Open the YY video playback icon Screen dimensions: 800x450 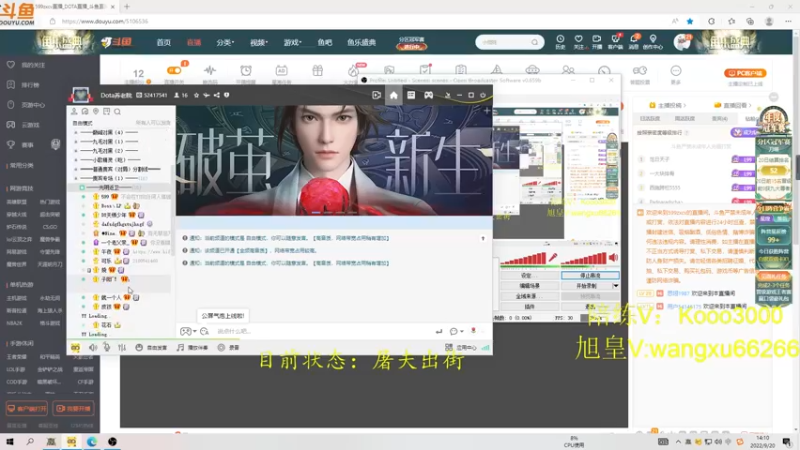pyautogui.click(x=377, y=95)
